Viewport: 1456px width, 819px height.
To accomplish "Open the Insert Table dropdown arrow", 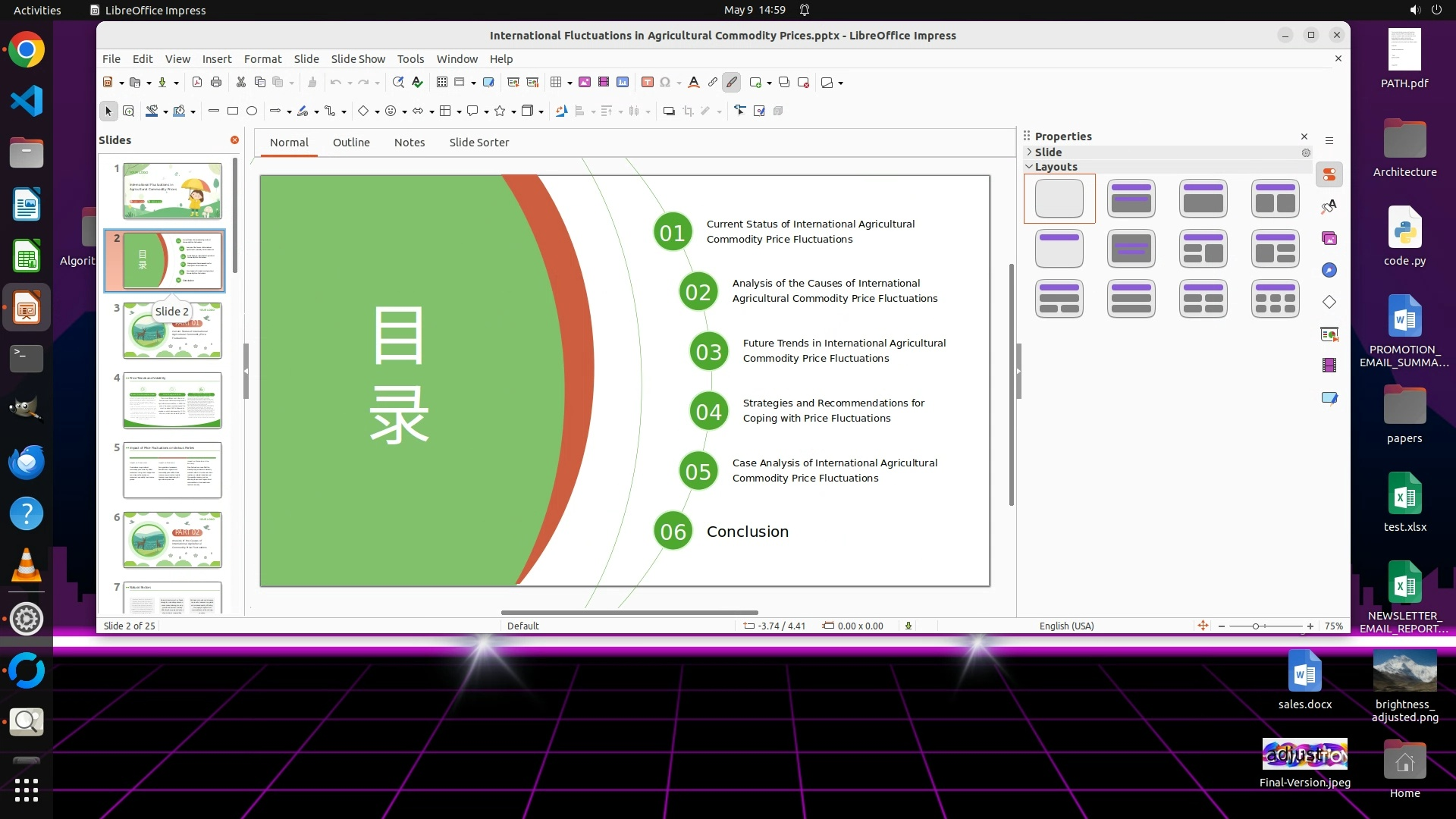I will tap(570, 83).
